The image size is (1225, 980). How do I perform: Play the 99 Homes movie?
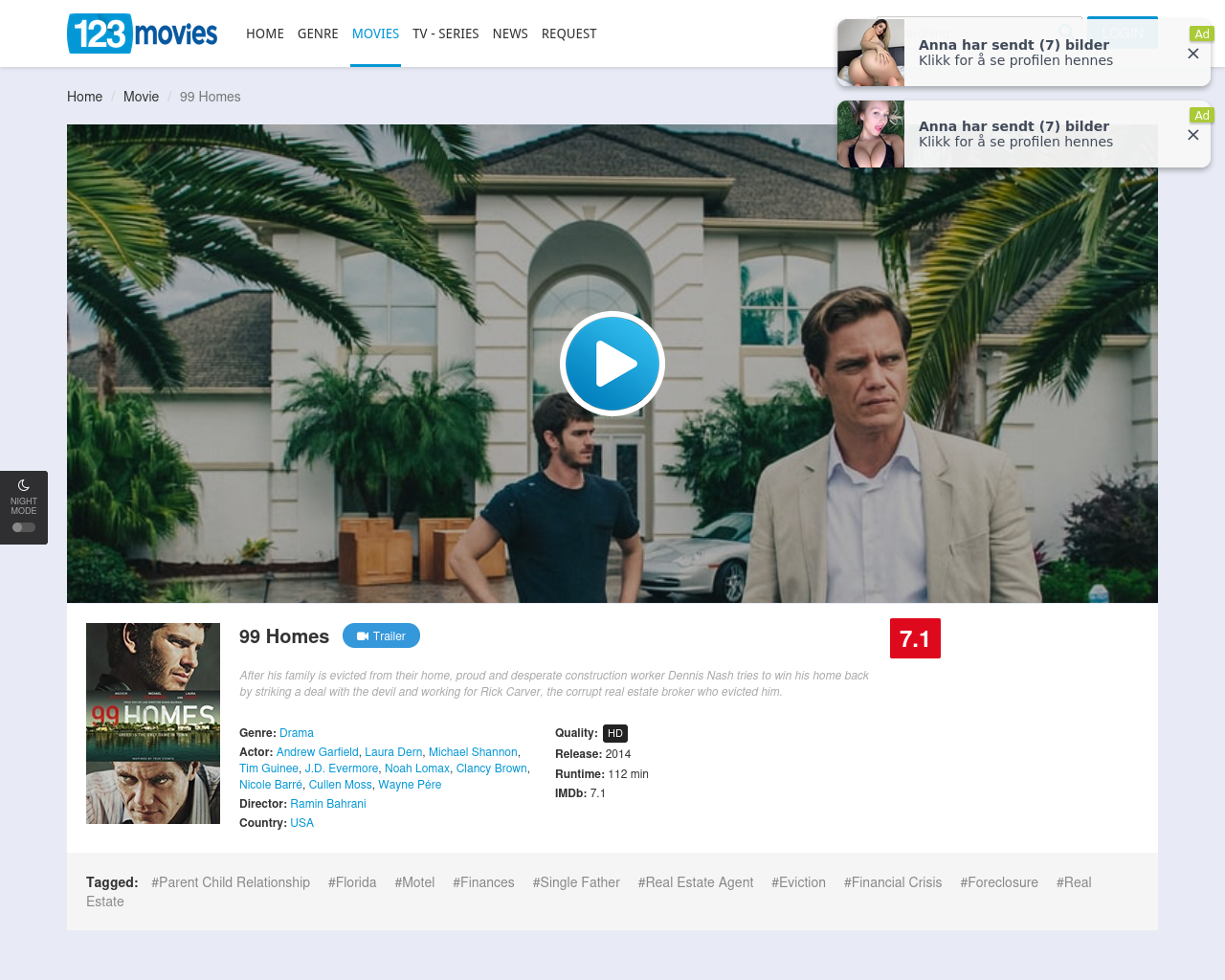612,364
